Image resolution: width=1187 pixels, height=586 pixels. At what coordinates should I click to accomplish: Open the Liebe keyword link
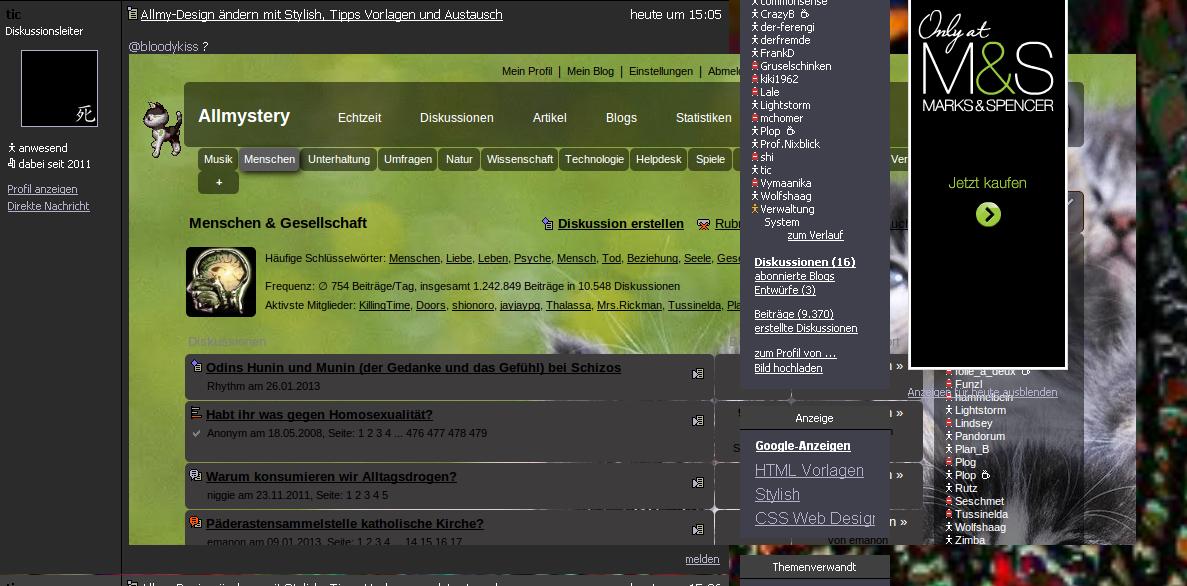click(459, 258)
